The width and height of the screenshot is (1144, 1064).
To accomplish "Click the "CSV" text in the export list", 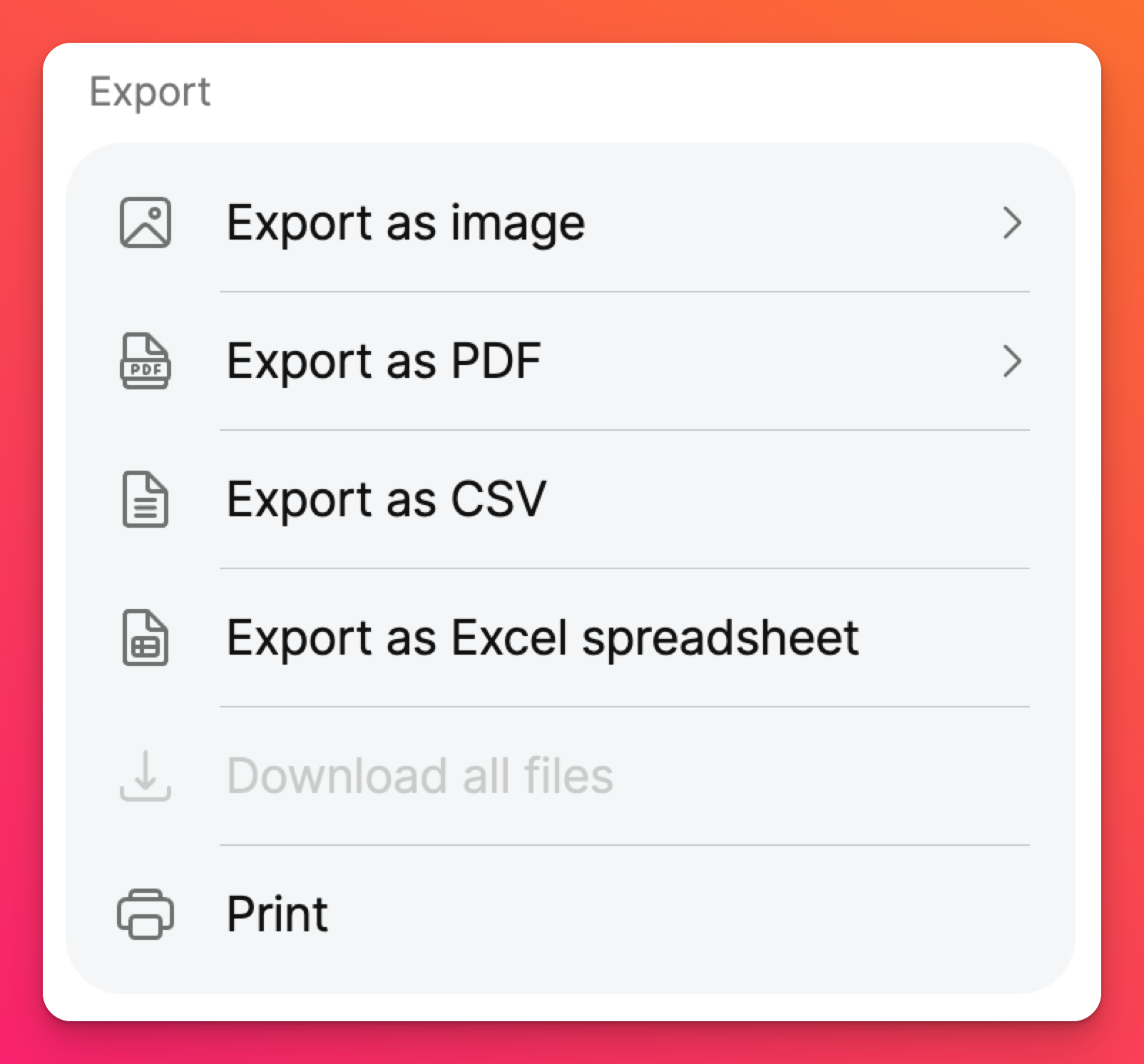I will (x=499, y=499).
